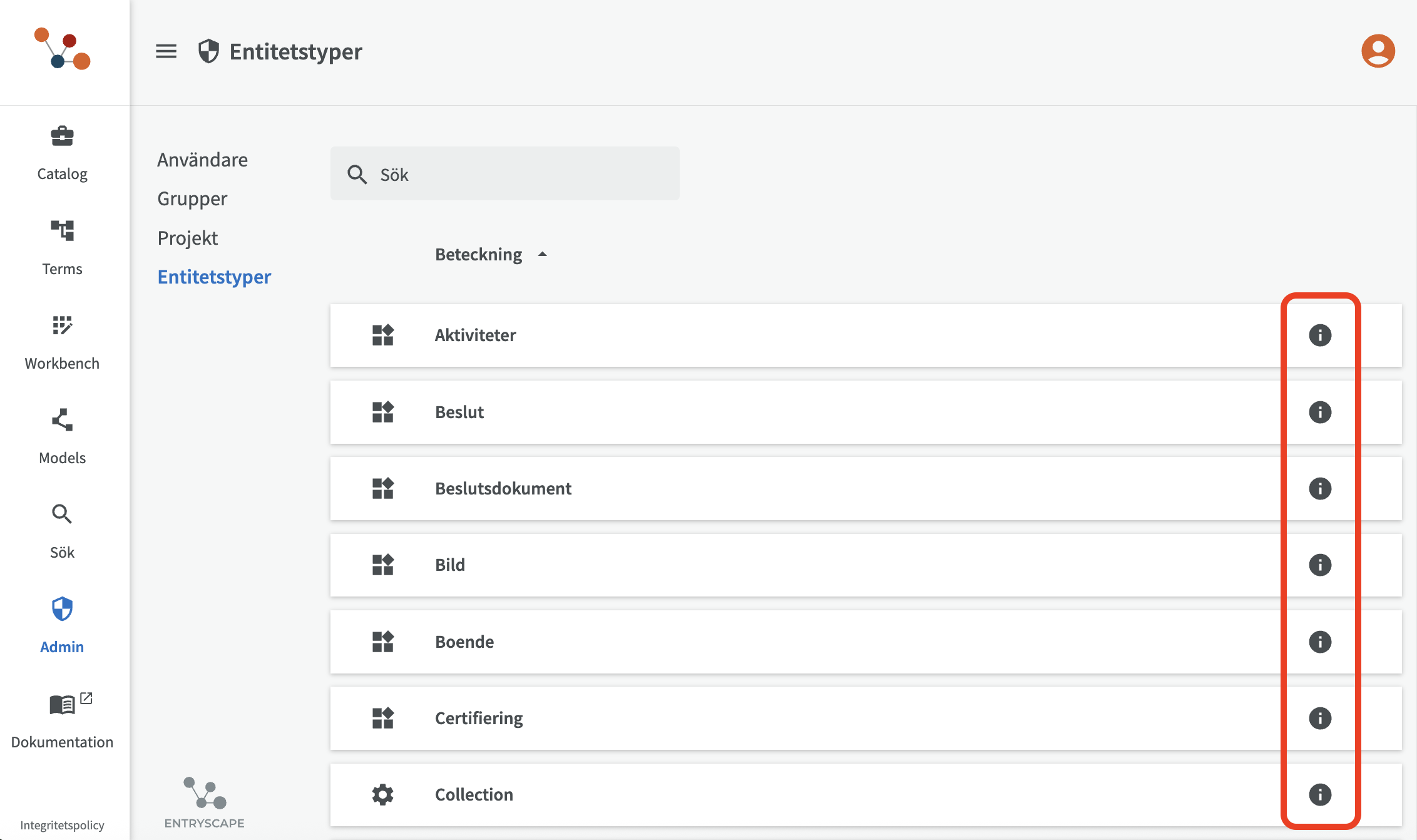Switch to Grupper admin section
The image size is (1417, 840).
click(x=192, y=199)
